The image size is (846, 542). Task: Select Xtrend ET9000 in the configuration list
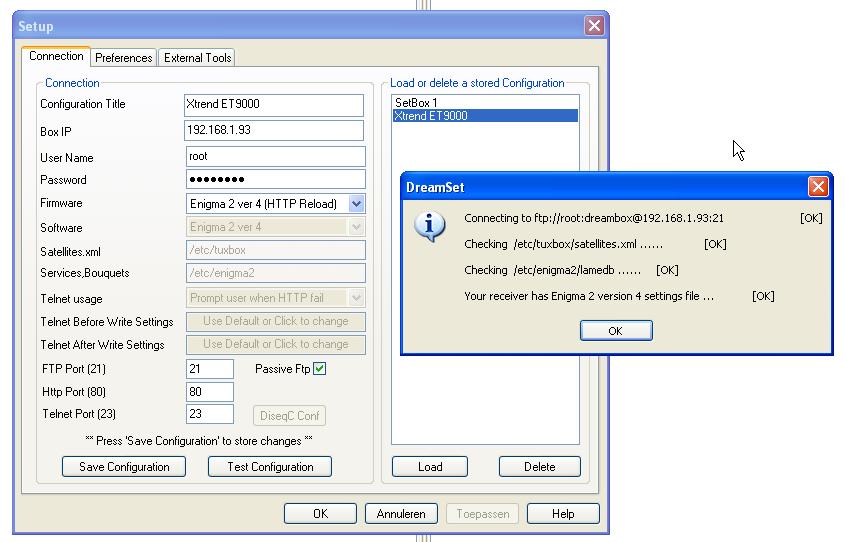coord(485,115)
